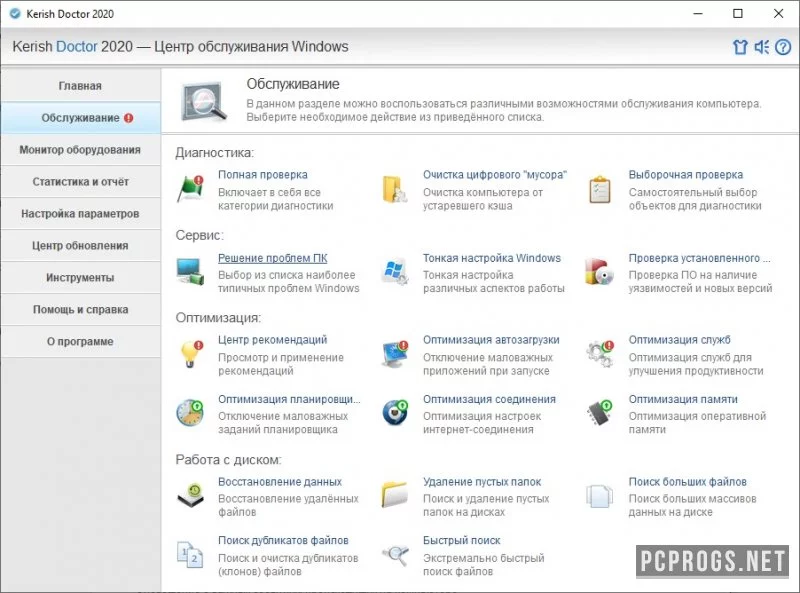Open Оптимизация памяти link
Screen dimensions: 800x593
pos(683,400)
